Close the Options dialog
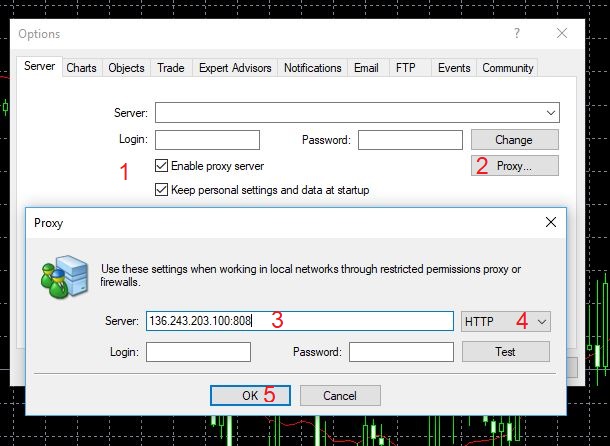Viewport: 610px width, 446px height. pyautogui.click(x=562, y=33)
